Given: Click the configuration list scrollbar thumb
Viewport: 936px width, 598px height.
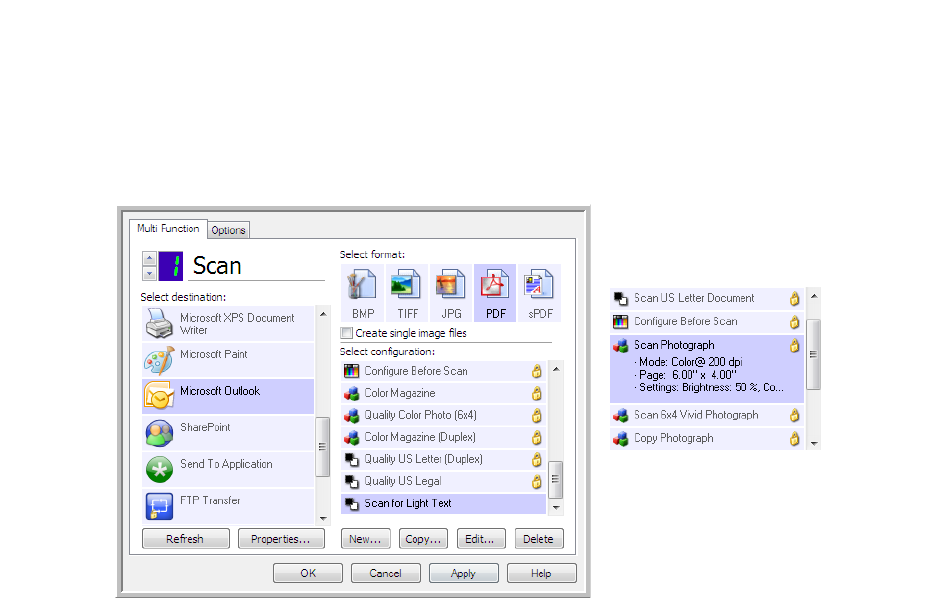Looking at the screenshot, I should click(x=555, y=479).
